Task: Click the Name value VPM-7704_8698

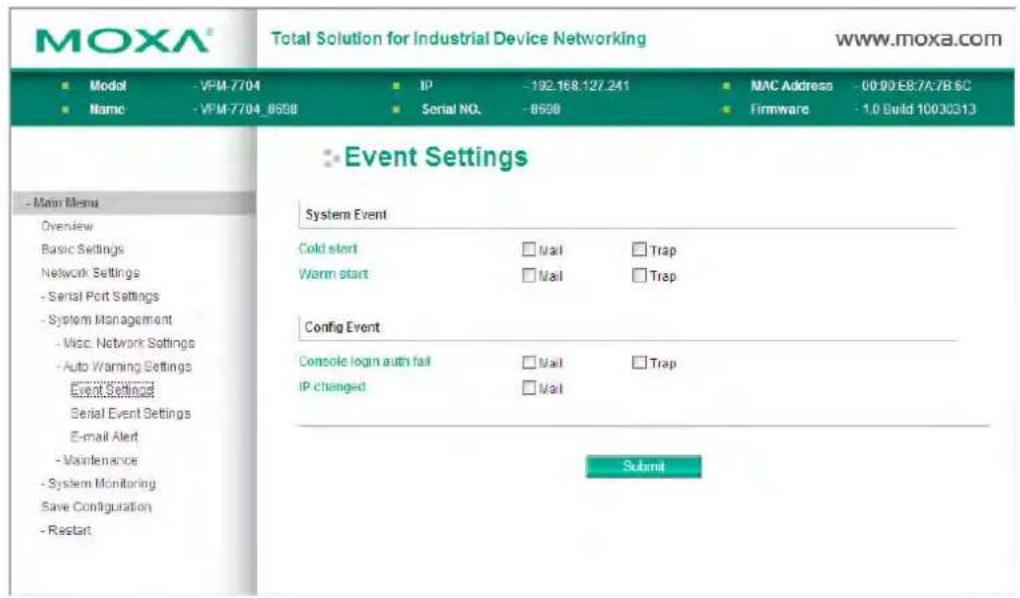Action: coord(246,109)
